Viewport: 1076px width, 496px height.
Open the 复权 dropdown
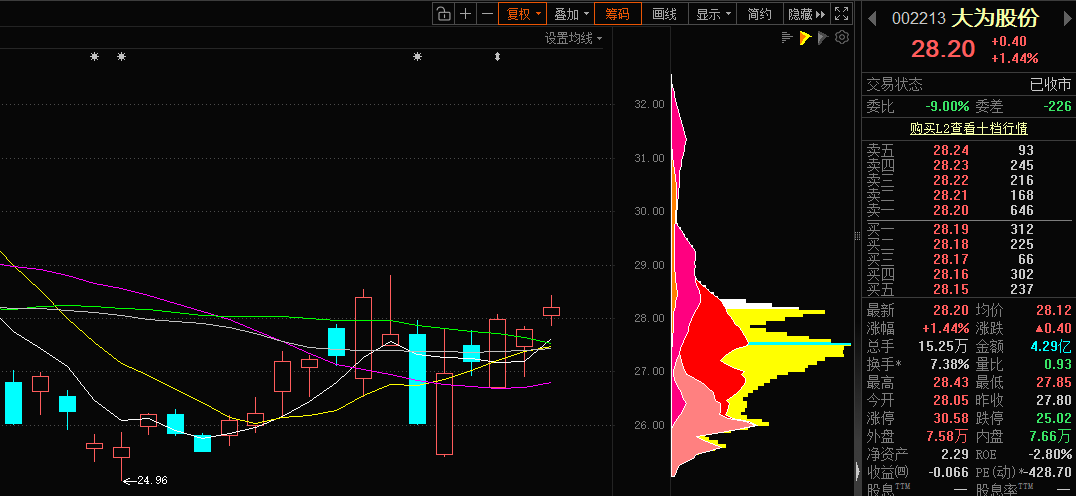[523, 14]
